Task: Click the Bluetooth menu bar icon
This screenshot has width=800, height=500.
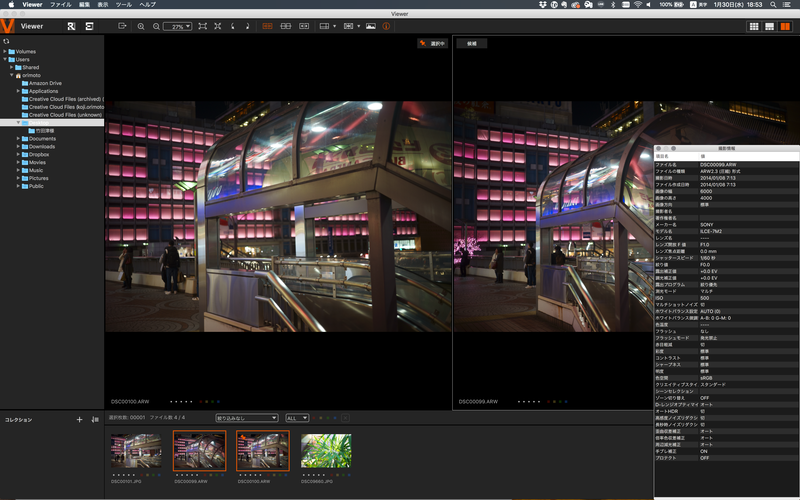Action: (x=613, y=5)
